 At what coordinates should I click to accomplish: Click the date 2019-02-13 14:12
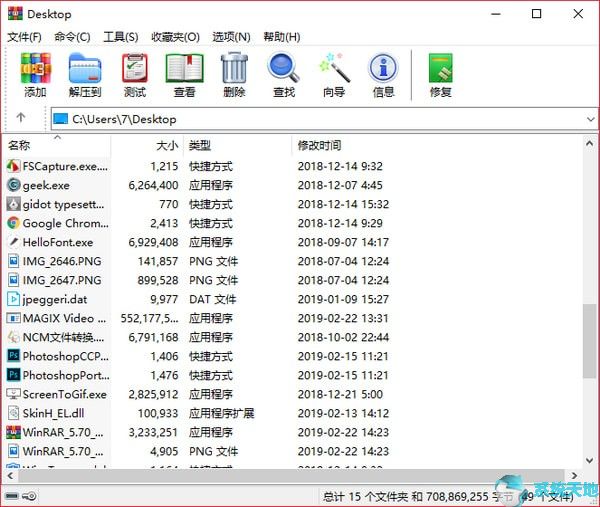(x=343, y=413)
